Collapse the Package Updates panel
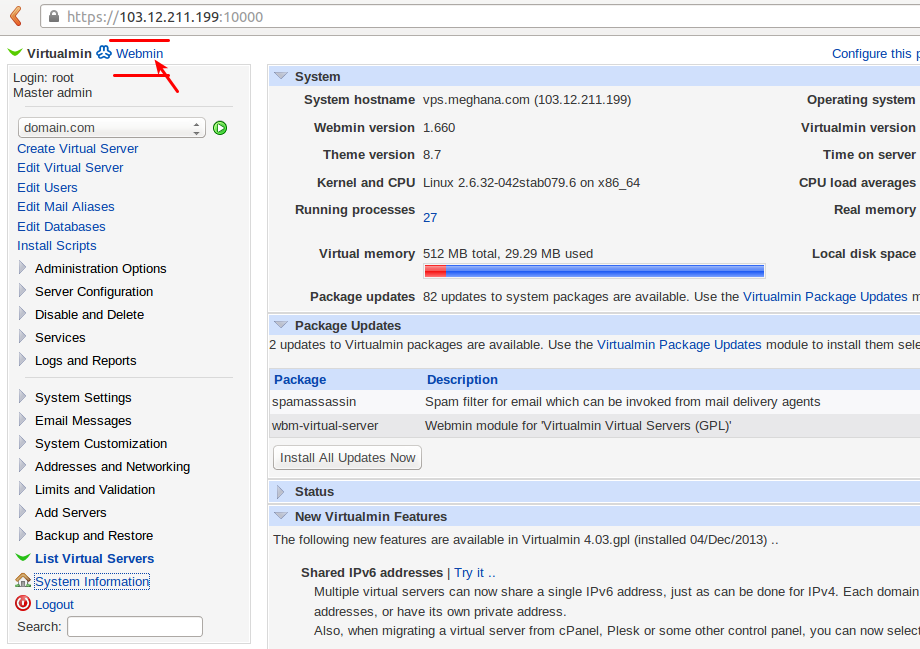 tap(281, 325)
